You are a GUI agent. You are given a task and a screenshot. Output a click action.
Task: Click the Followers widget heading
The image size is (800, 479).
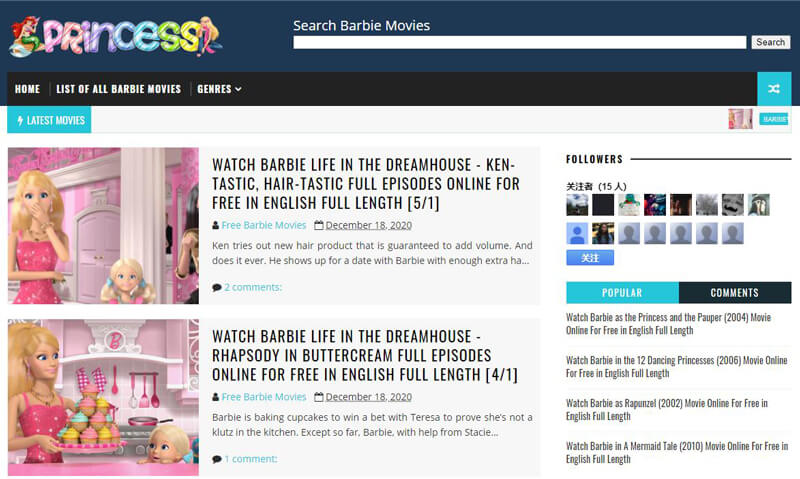point(594,159)
